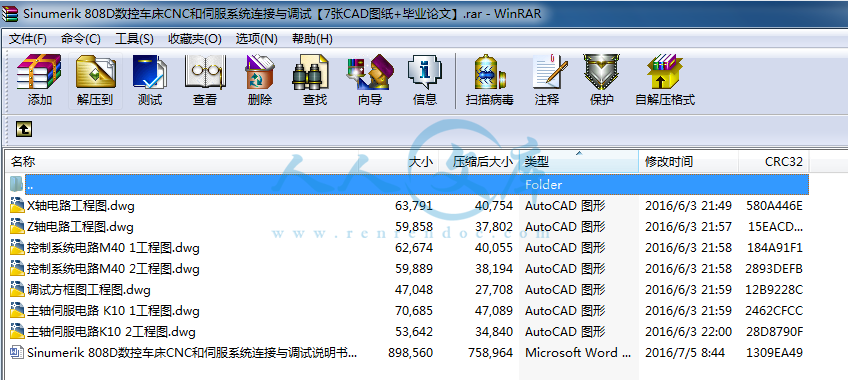848x380 pixels.
Task: Click size value 47,048
Action: 414,290
